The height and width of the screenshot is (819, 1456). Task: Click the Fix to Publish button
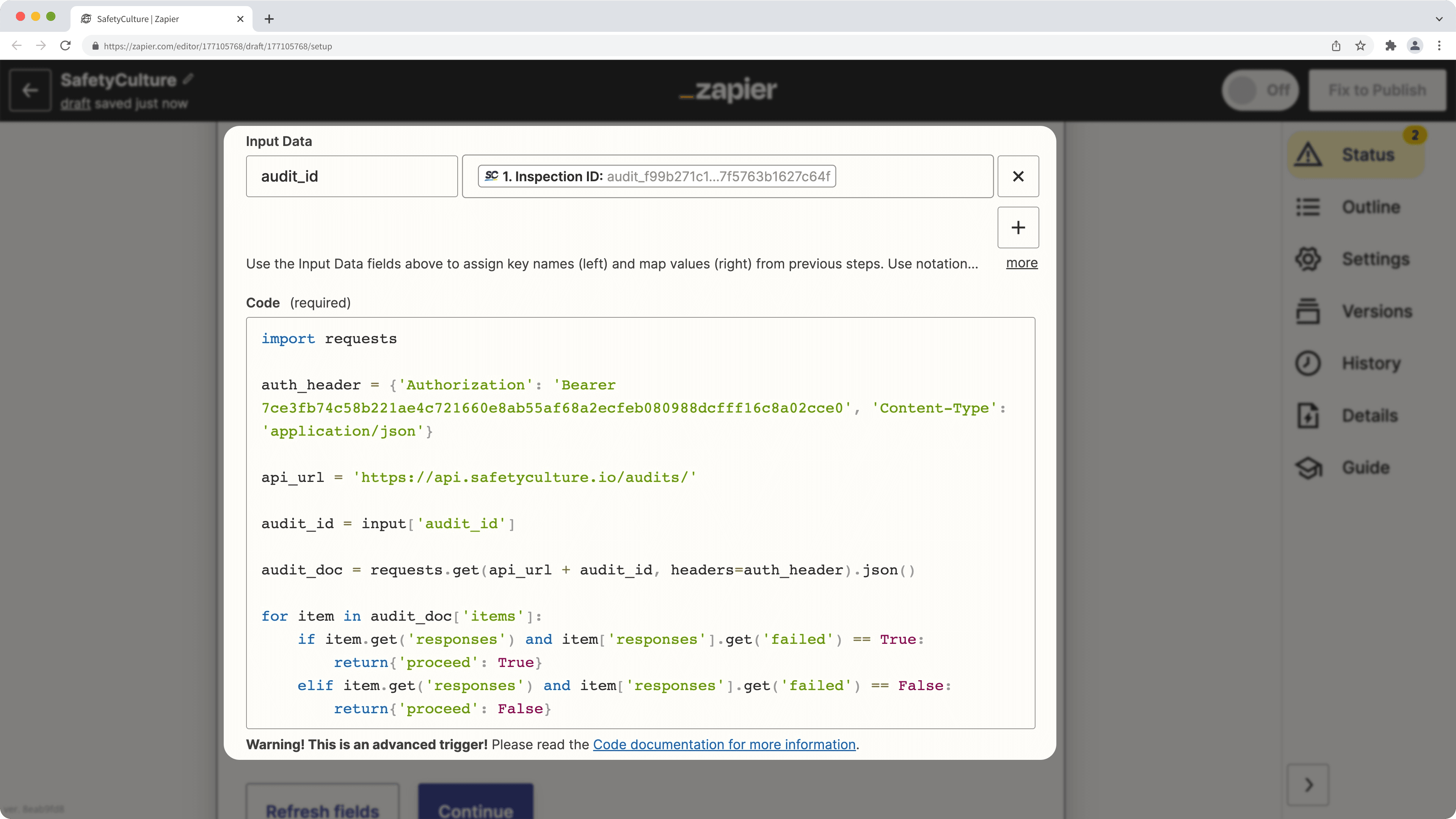(x=1377, y=90)
